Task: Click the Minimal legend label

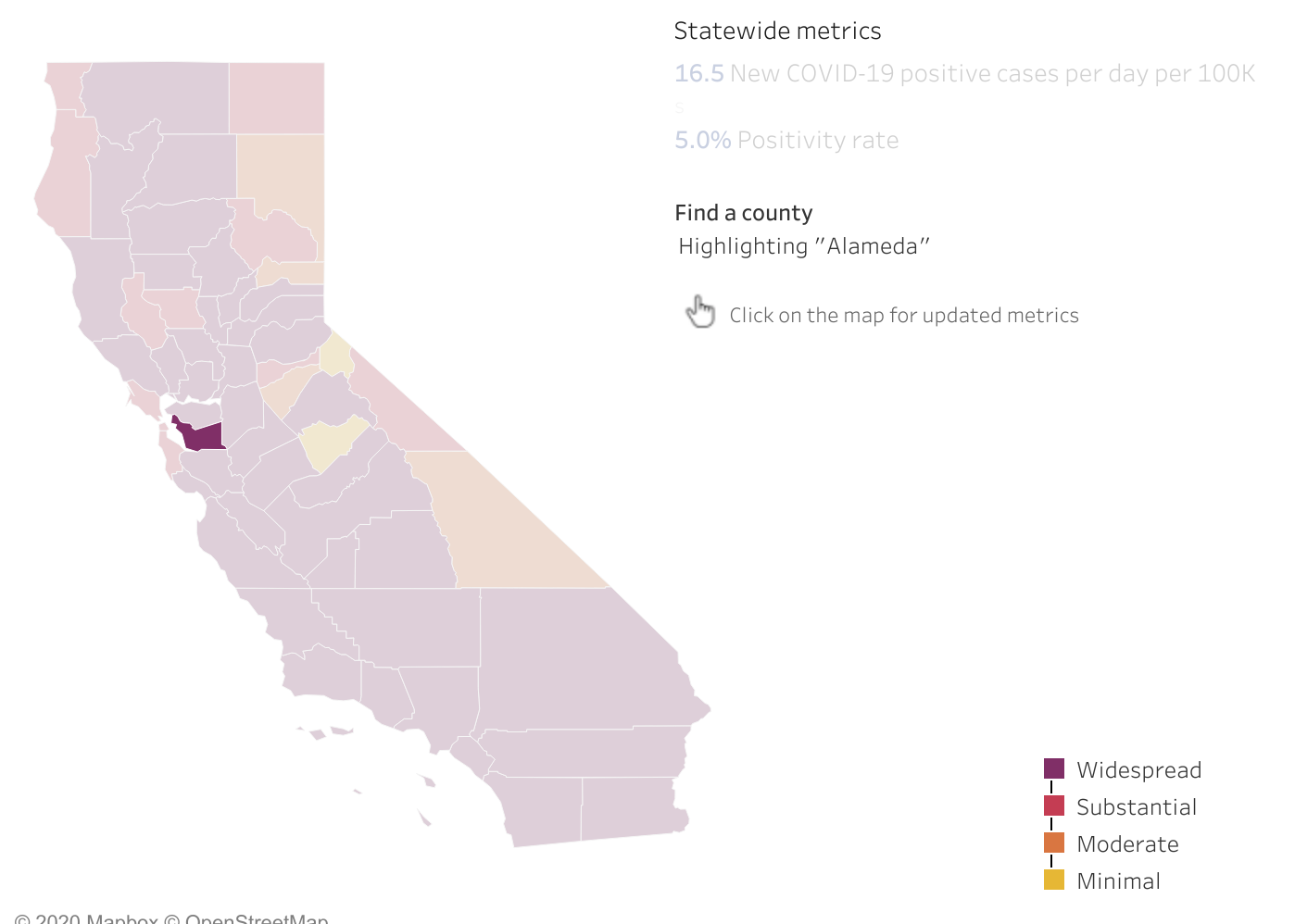Action: tap(1118, 880)
